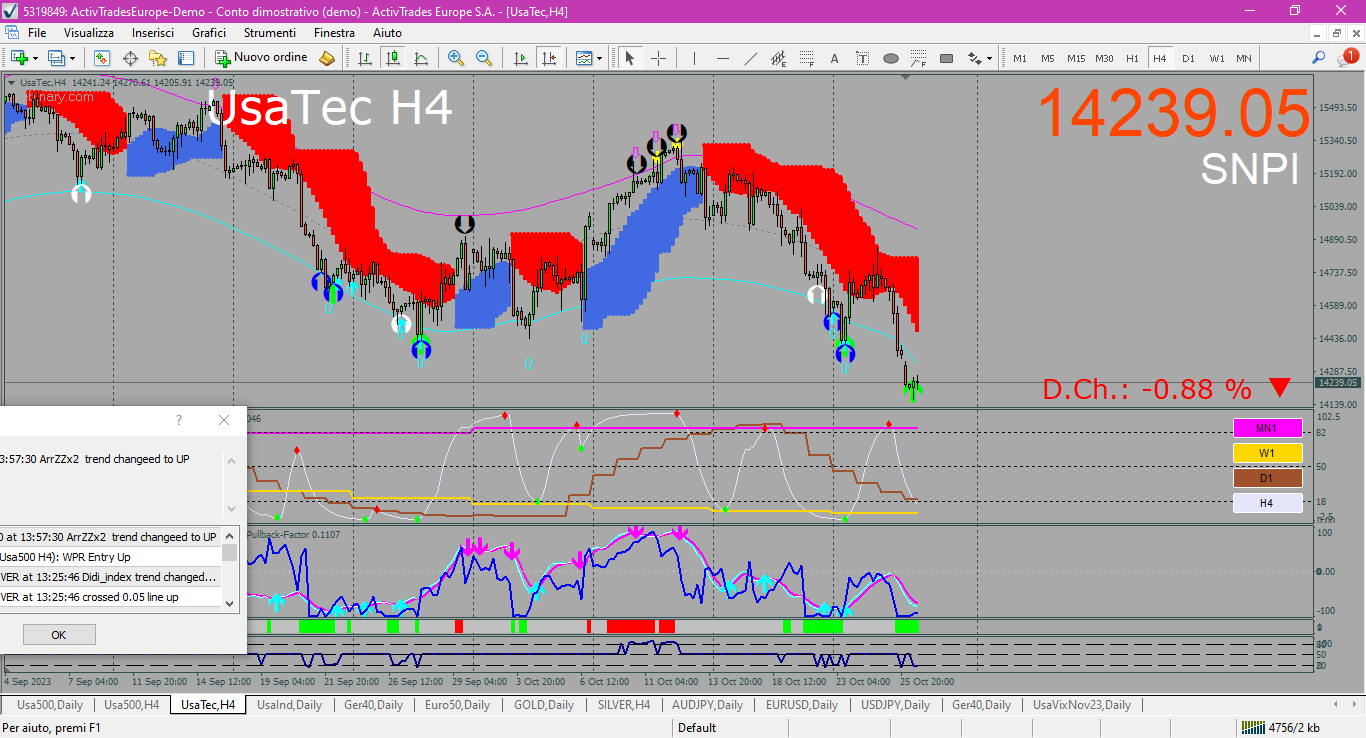Open the new chart dropdown arrow

click(35, 58)
